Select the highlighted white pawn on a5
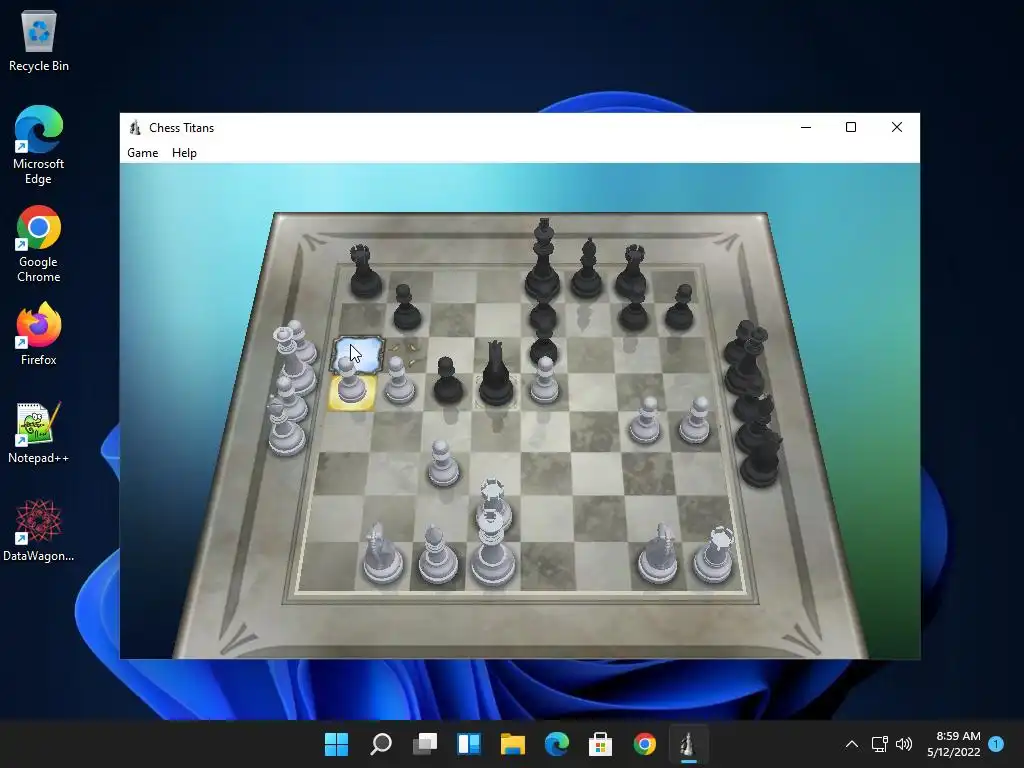Viewport: 1024px width, 768px height. pyautogui.click(x=351, y=380)
